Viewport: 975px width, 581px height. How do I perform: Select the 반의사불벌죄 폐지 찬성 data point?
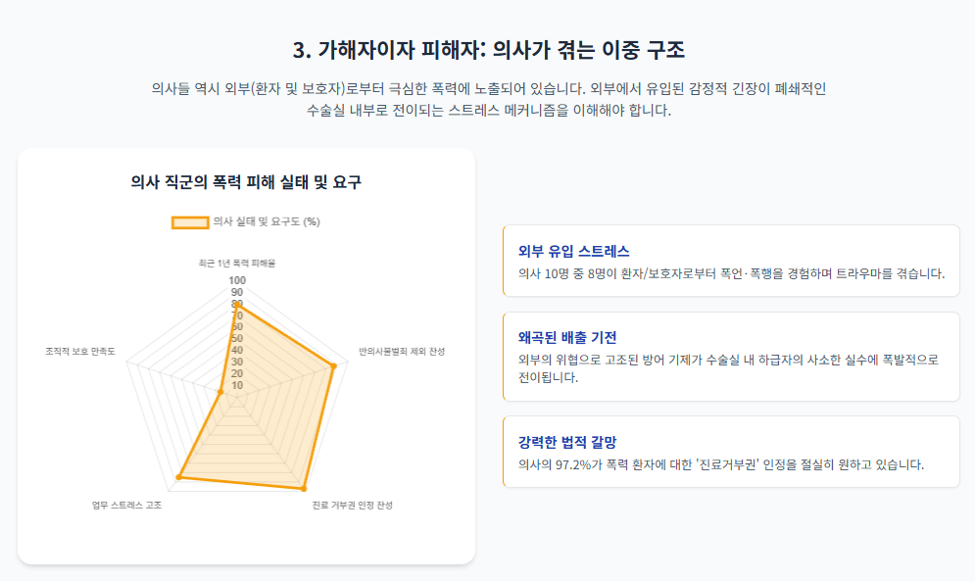point(333,366)
